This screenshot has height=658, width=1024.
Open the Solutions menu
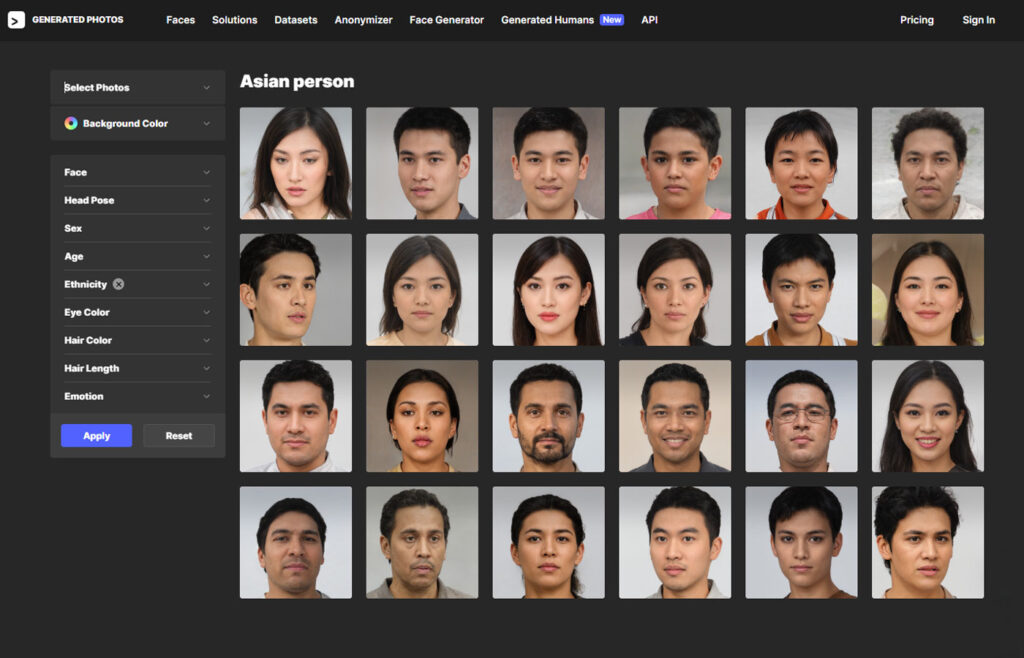point(234,20)
